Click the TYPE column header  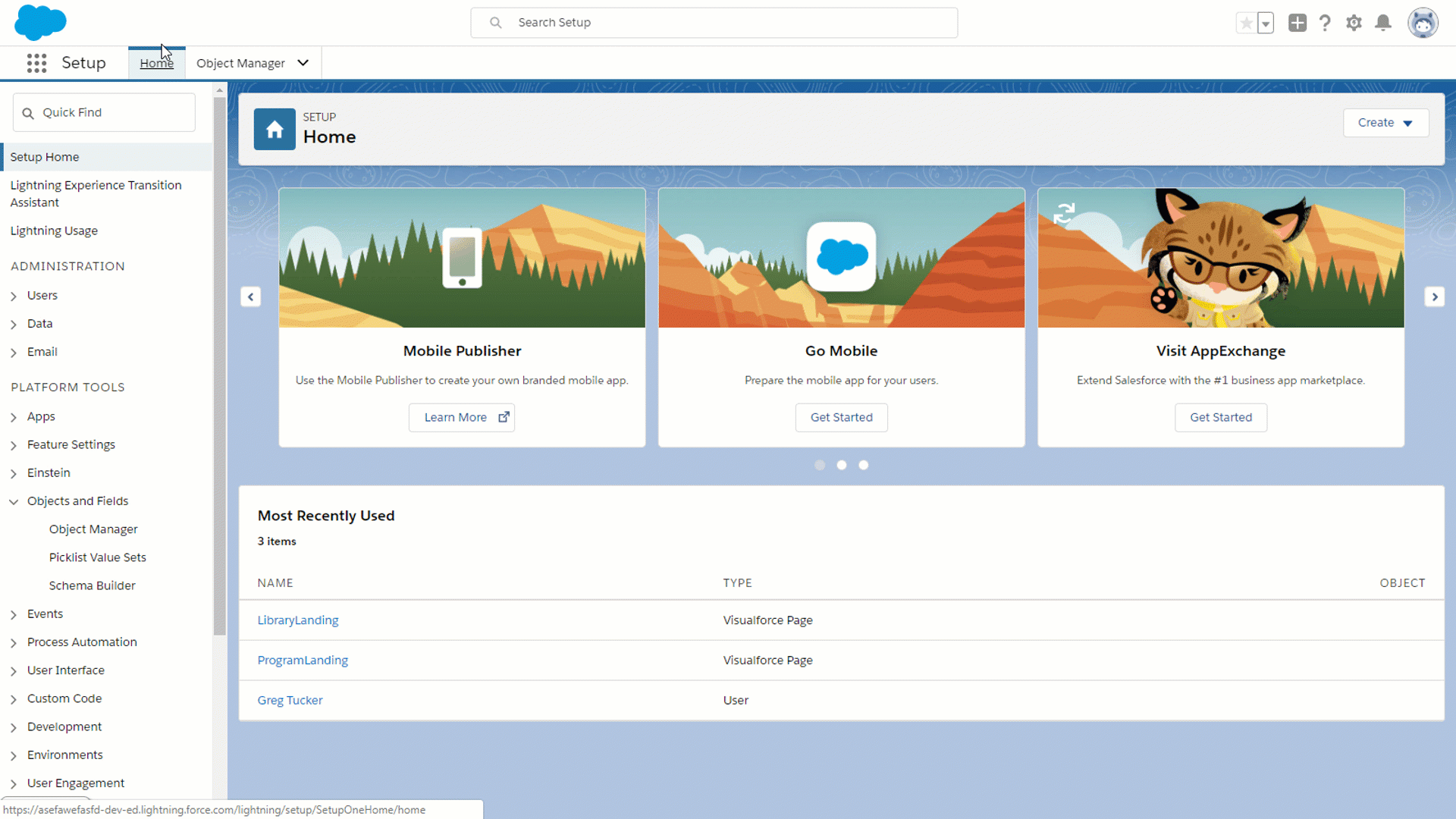click(x=738, y=583)
